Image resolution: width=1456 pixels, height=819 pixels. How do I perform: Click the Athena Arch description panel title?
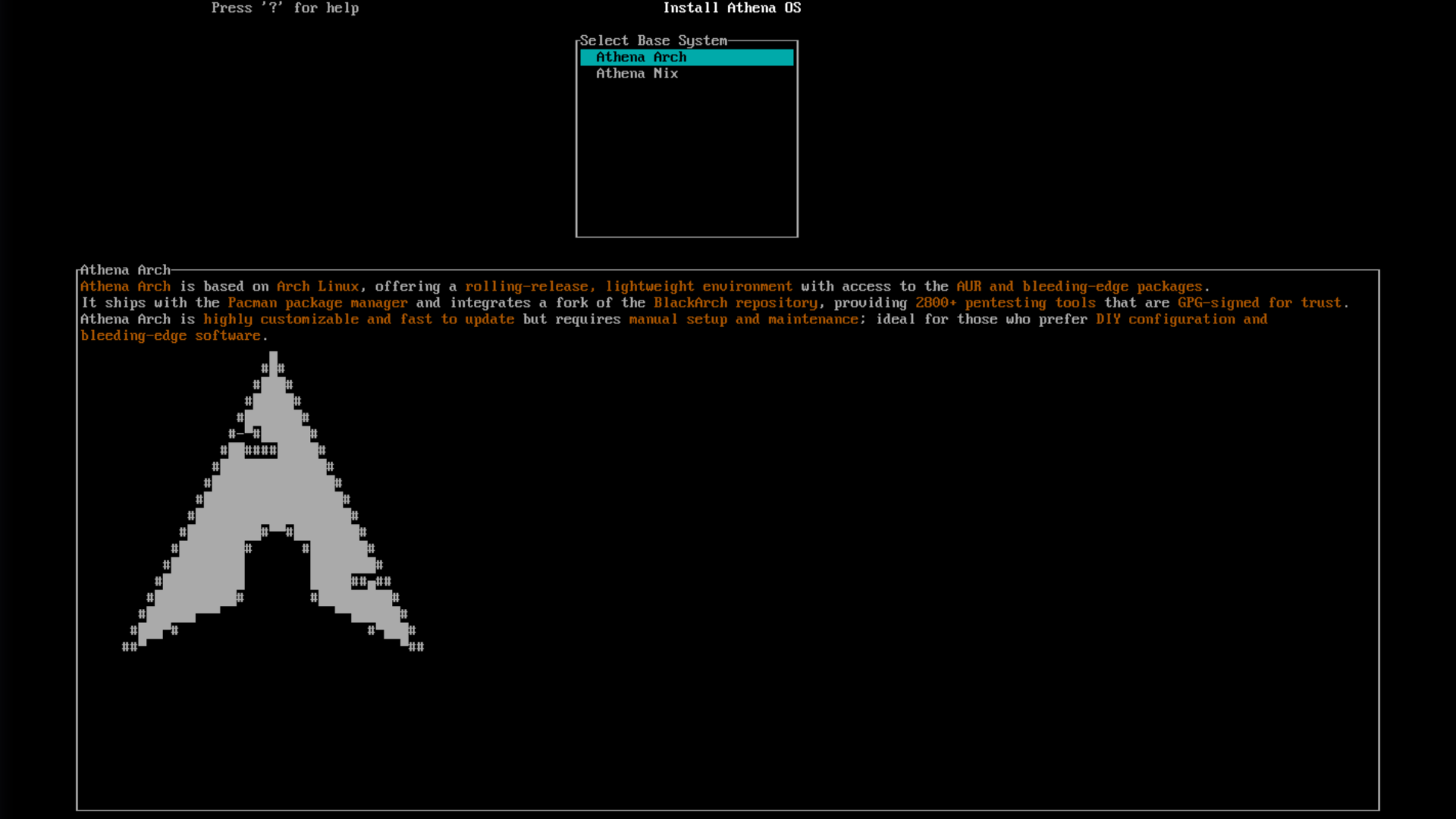point(125,270)
